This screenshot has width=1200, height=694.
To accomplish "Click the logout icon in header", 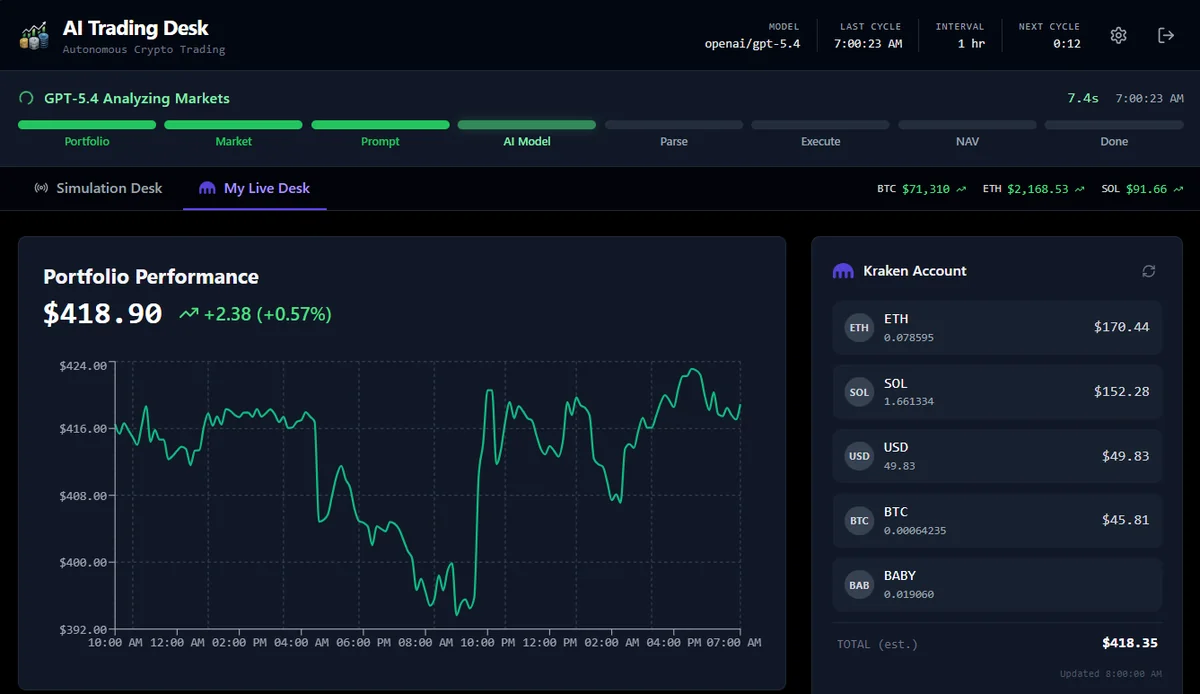I will tap(1166, 35).
